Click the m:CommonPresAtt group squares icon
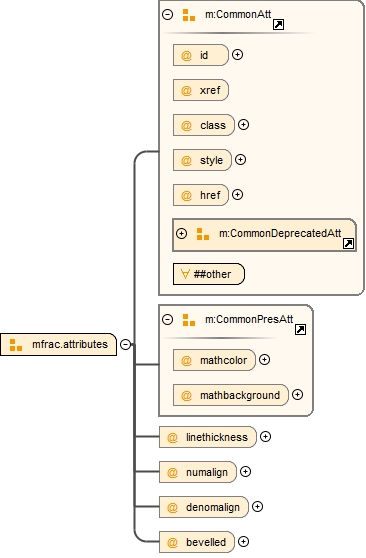 189,320
